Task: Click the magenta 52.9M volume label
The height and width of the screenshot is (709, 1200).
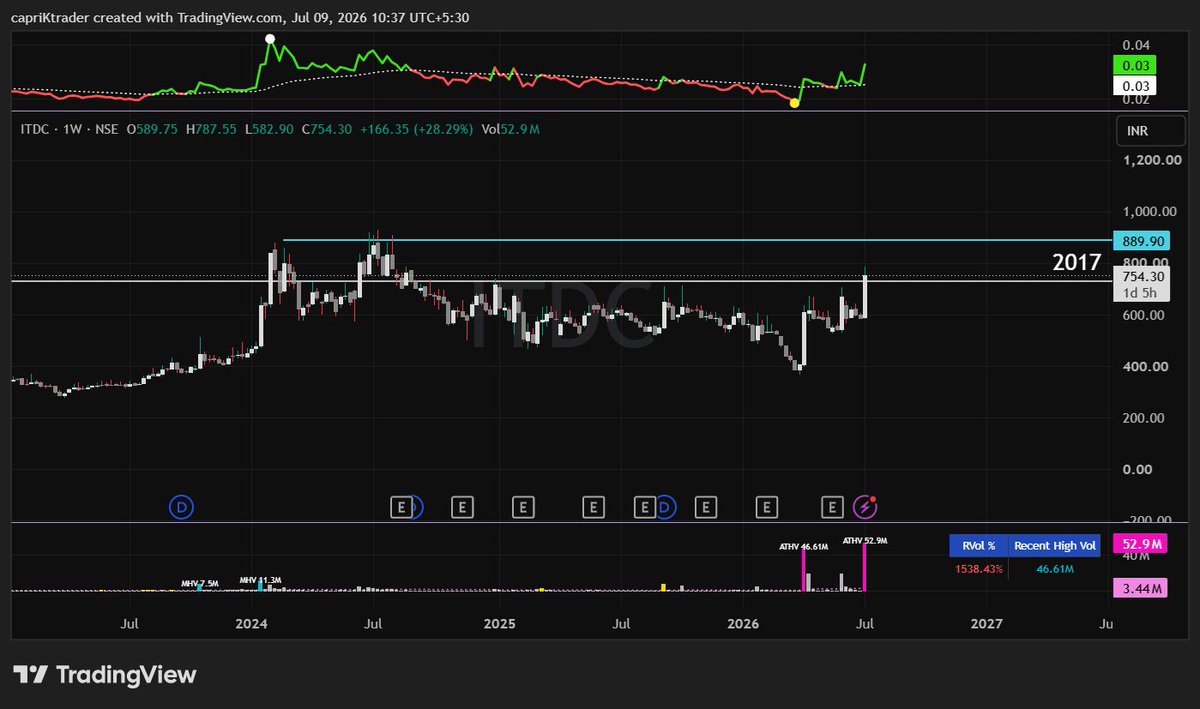Action: click(1142, 544)
